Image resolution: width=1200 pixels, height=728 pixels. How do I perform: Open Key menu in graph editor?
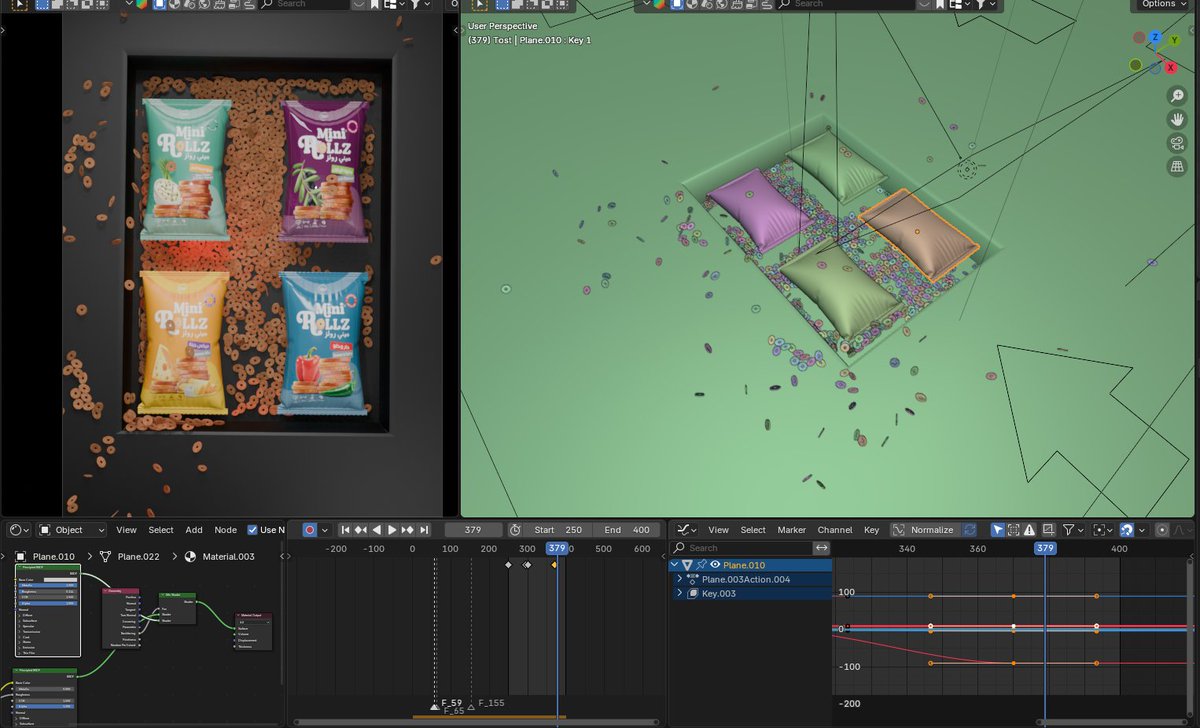point(871,530)
